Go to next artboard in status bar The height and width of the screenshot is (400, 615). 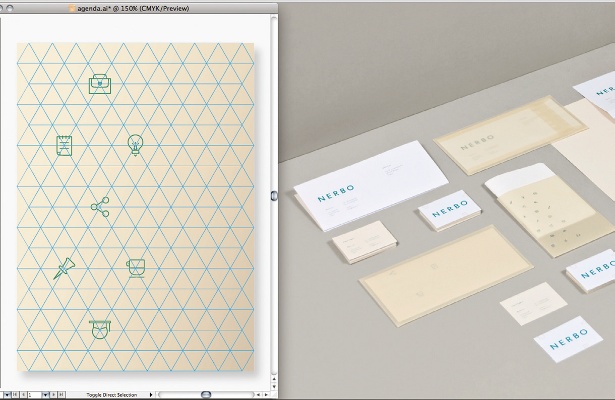pyautogui.click(x=53, y=395)
